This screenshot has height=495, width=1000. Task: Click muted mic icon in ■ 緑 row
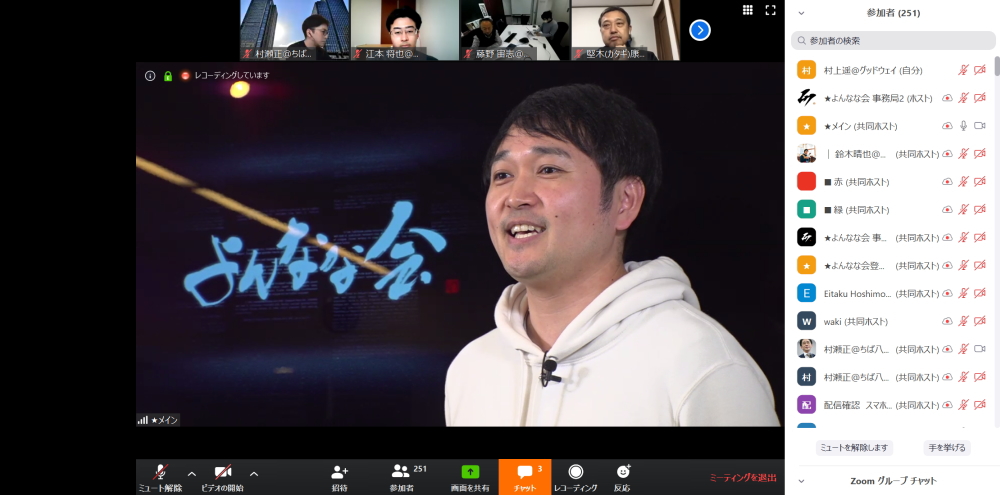964,209
